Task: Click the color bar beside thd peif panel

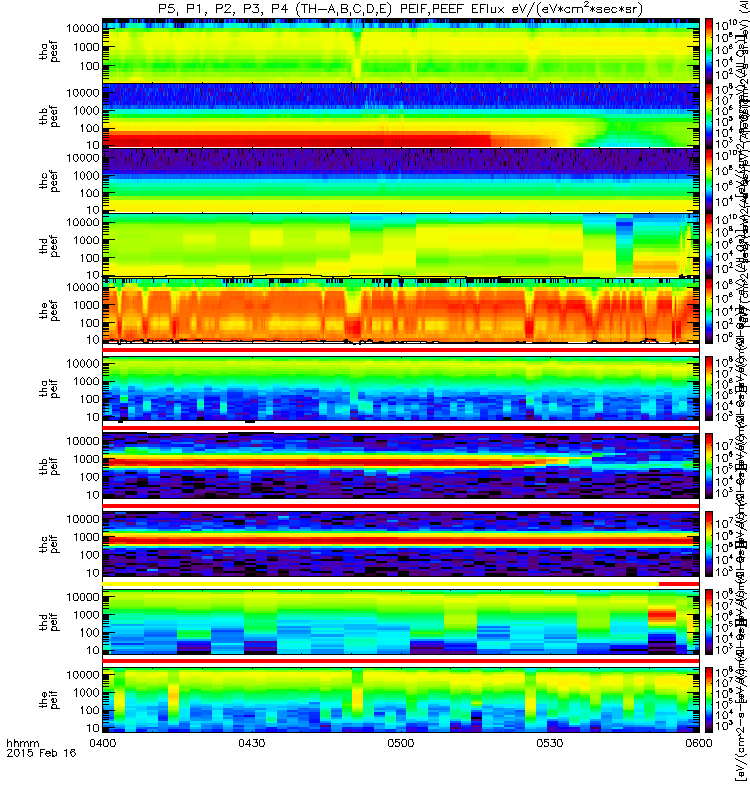Action: point(709,622)
